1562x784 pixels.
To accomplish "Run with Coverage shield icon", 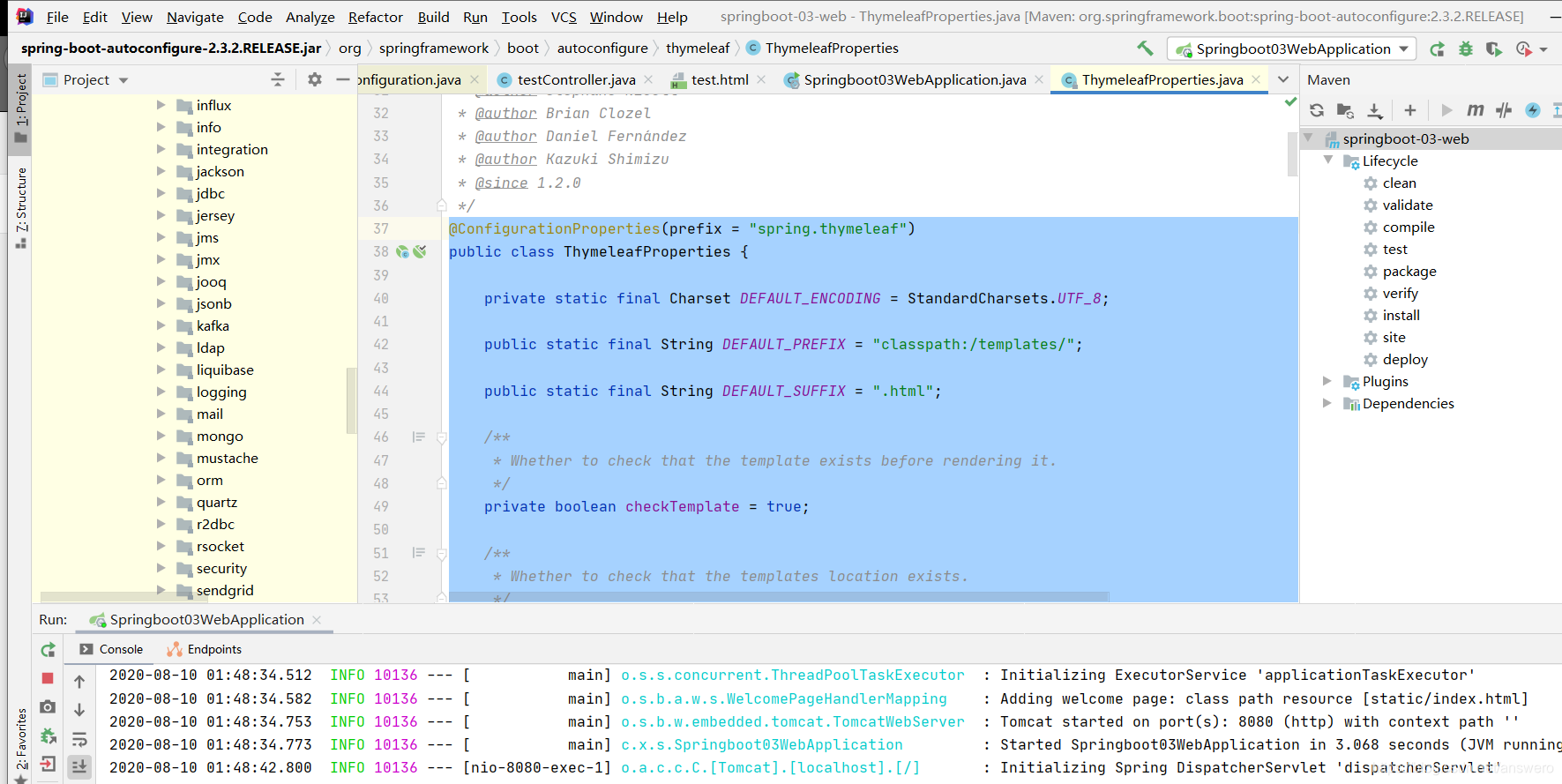I will (x=1493, y=49).
